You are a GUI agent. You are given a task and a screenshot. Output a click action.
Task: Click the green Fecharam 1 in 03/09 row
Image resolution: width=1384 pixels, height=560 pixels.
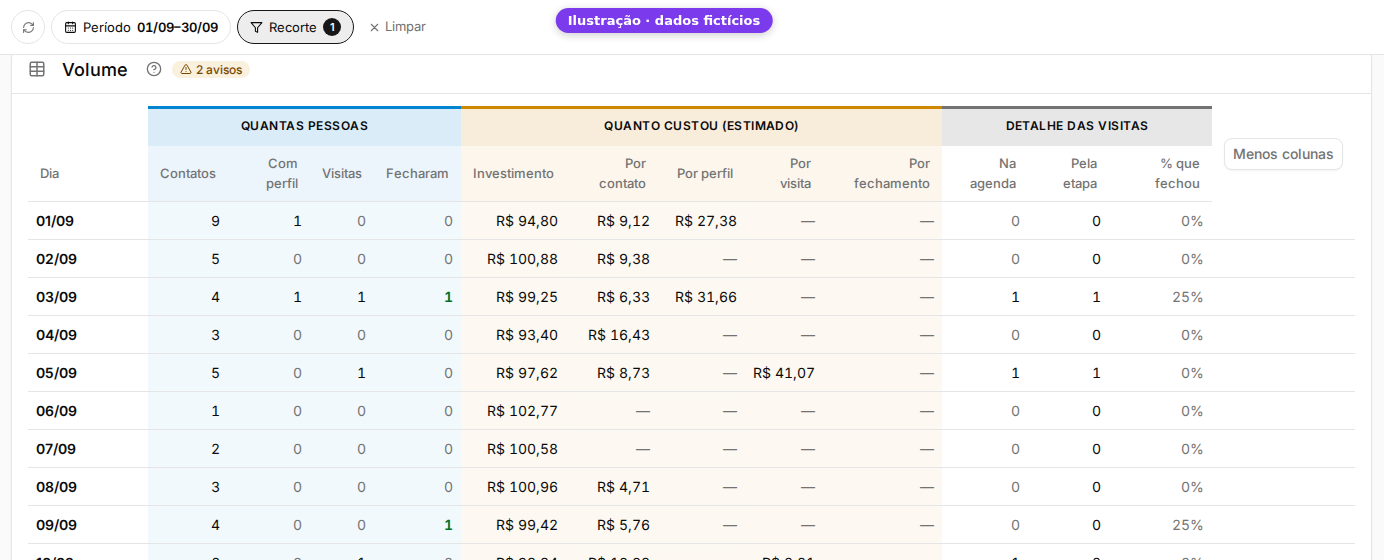pyautogui.click(x=448, y=297)
